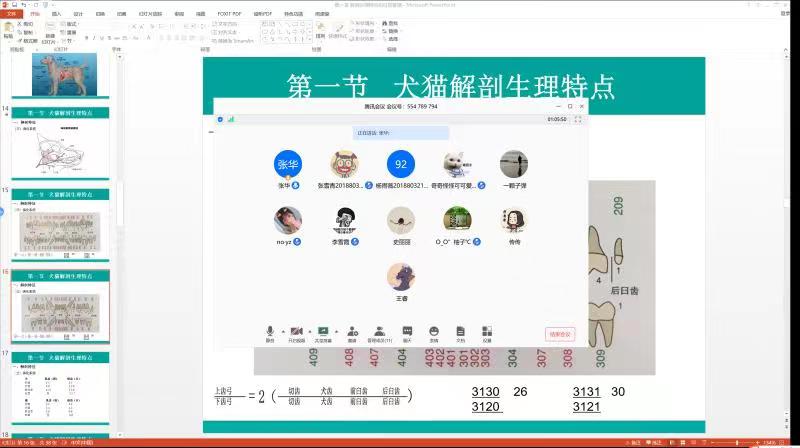Click 张华 participant avatar
The image size is (800, 448).
(x=288, y=164)
